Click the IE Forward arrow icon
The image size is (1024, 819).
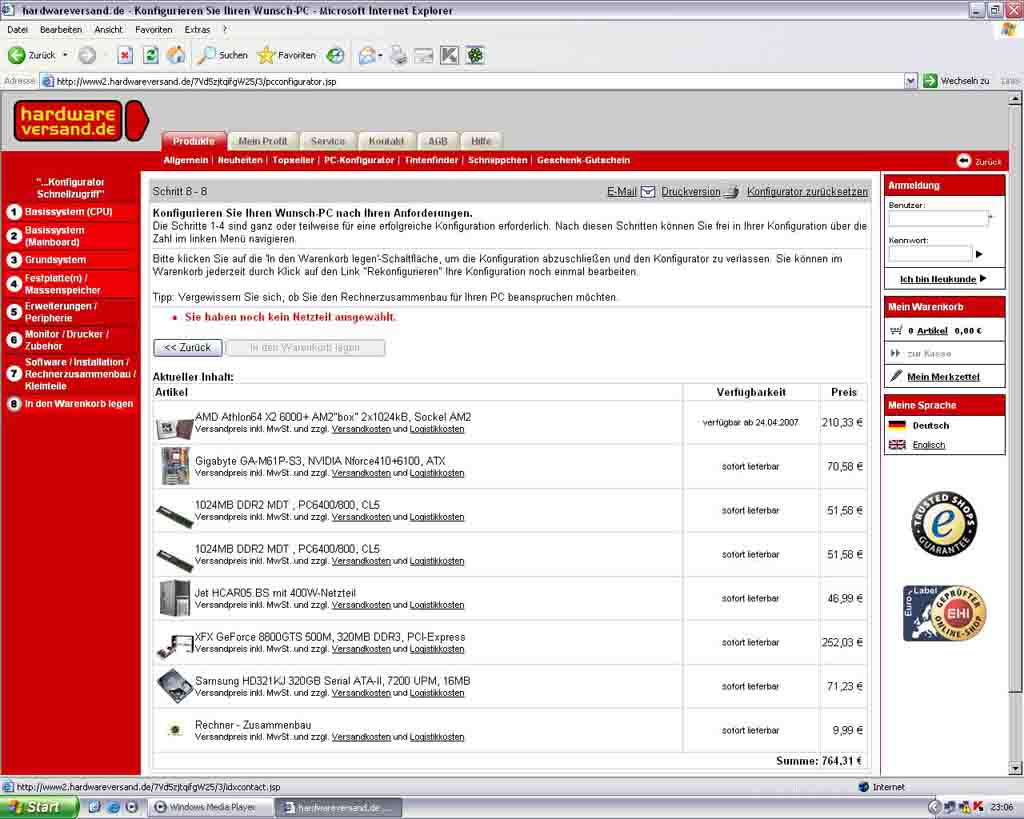pyautogui.click(x=87, y=56)
